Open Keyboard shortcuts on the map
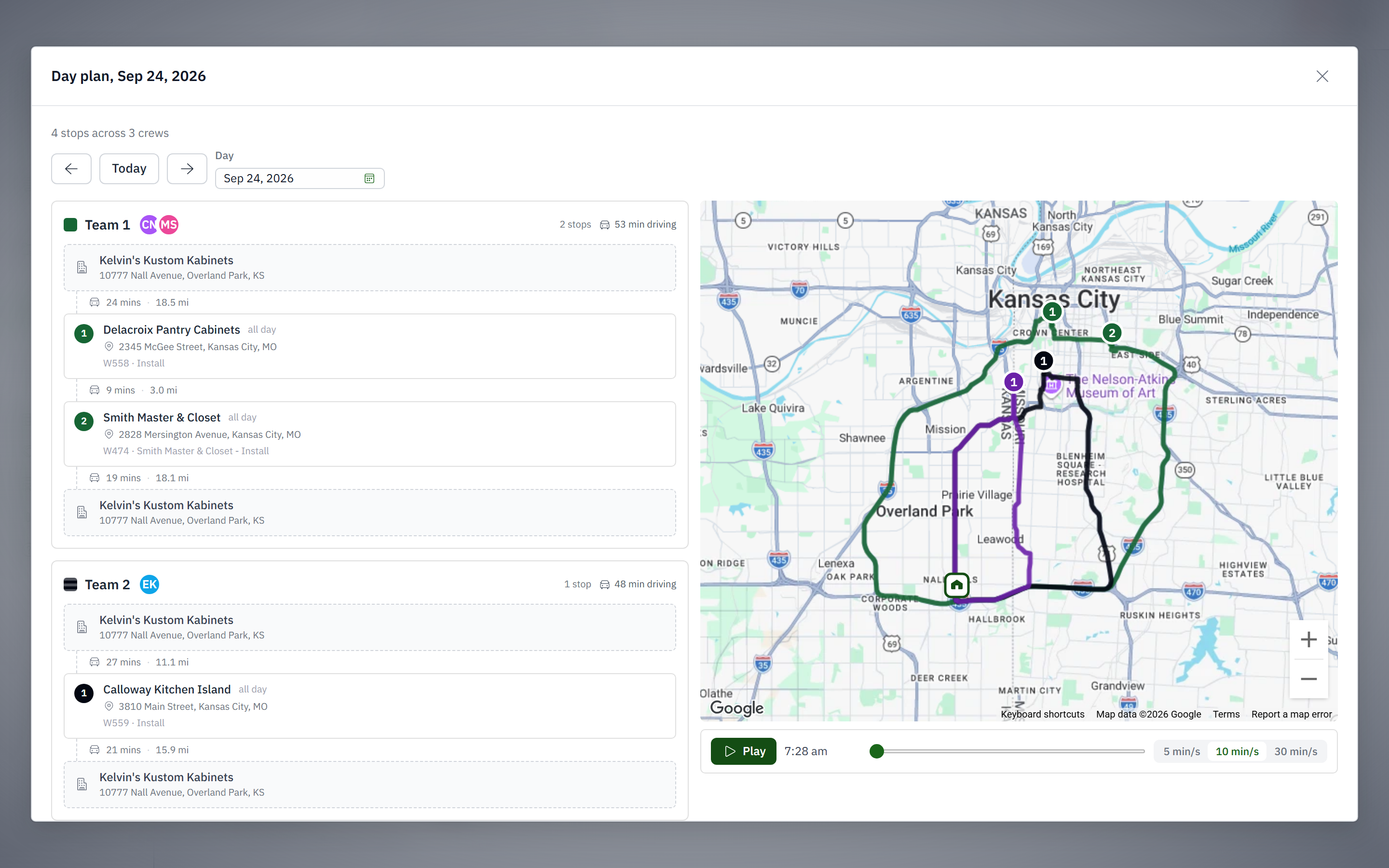1389x868 pixels. click(x=1042, y=714)
